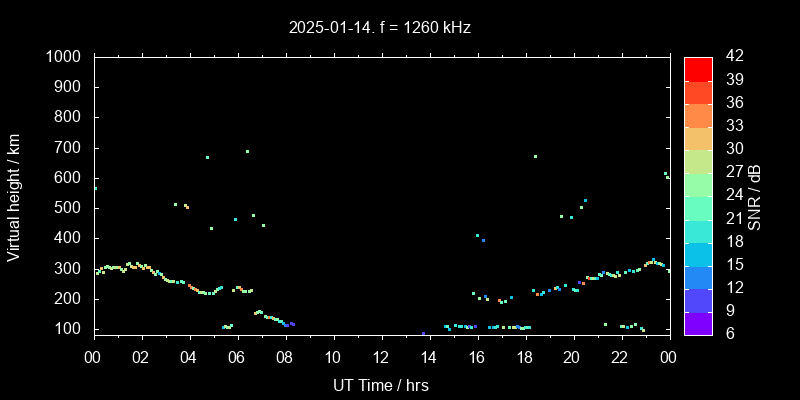Click the 18 tick label on time axis
The image size is (800, 400).
pos(524,356)
